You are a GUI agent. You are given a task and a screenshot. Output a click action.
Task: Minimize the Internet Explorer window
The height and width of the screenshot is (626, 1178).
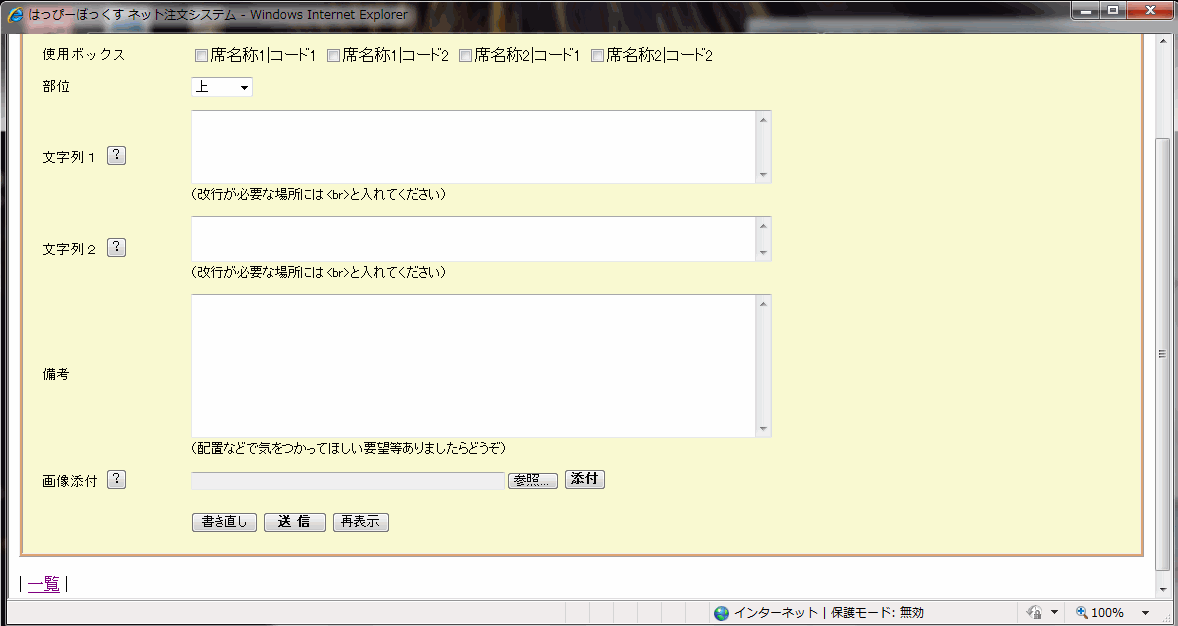tap(1086, 11)
